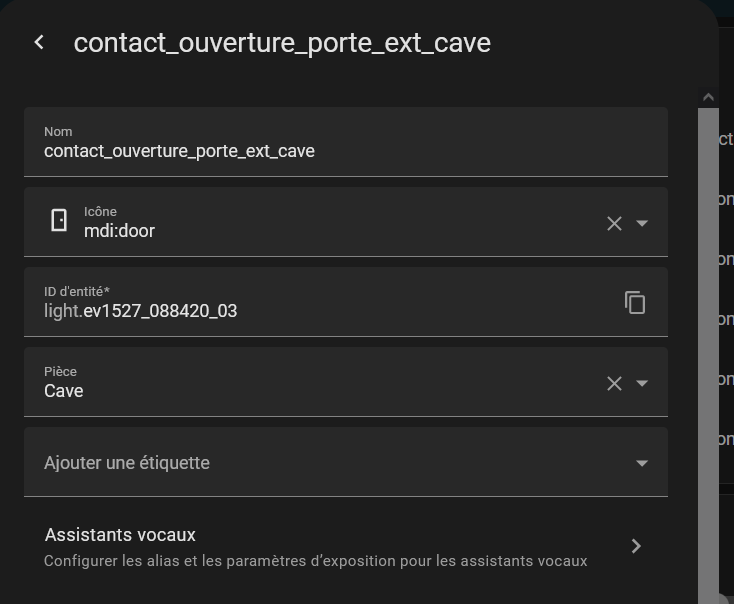Clear the Cave room selection
The width and height of the screenshot is (734, 604).
click(614, 383)
